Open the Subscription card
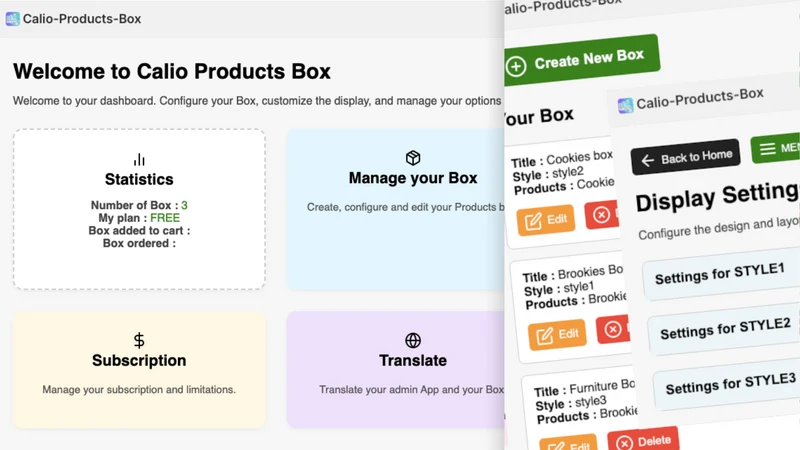The width and height of the screenshot is (800, 450). point(139,370)
